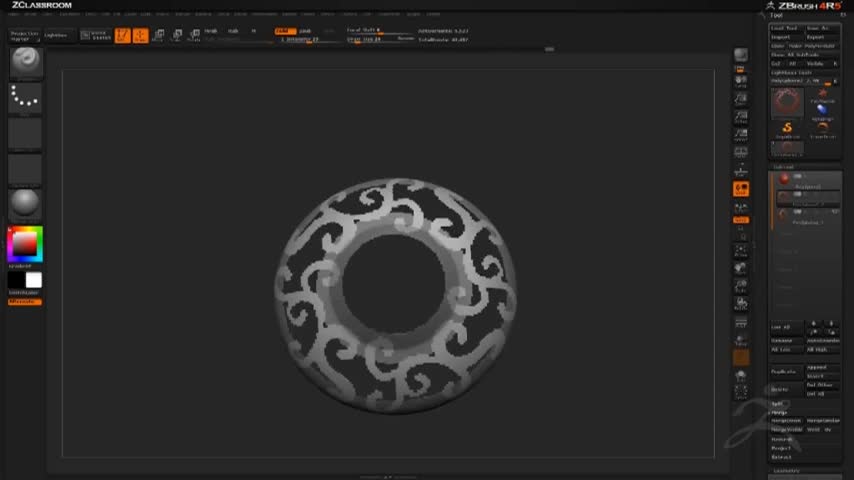Click Import in Tool palette
Viewport: 854px width, 480px height.
pyautogui.click(x=786, y=37)
